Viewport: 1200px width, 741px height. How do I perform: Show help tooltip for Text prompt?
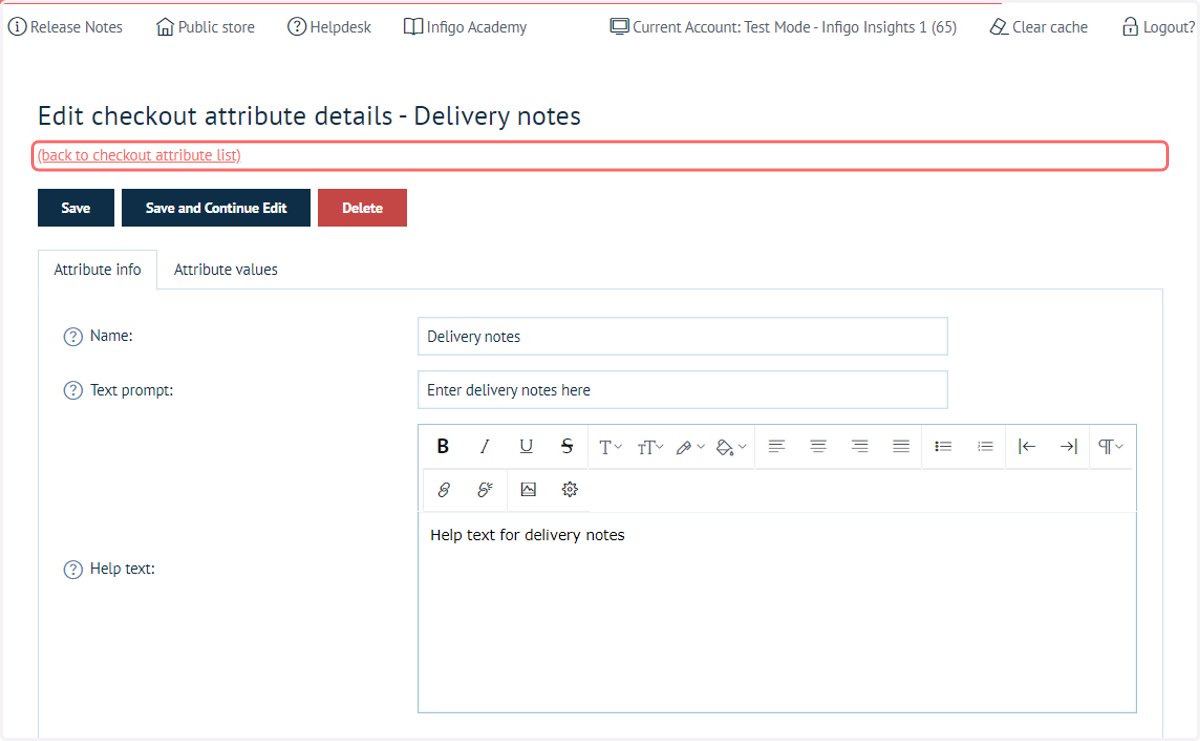[73, 391]
